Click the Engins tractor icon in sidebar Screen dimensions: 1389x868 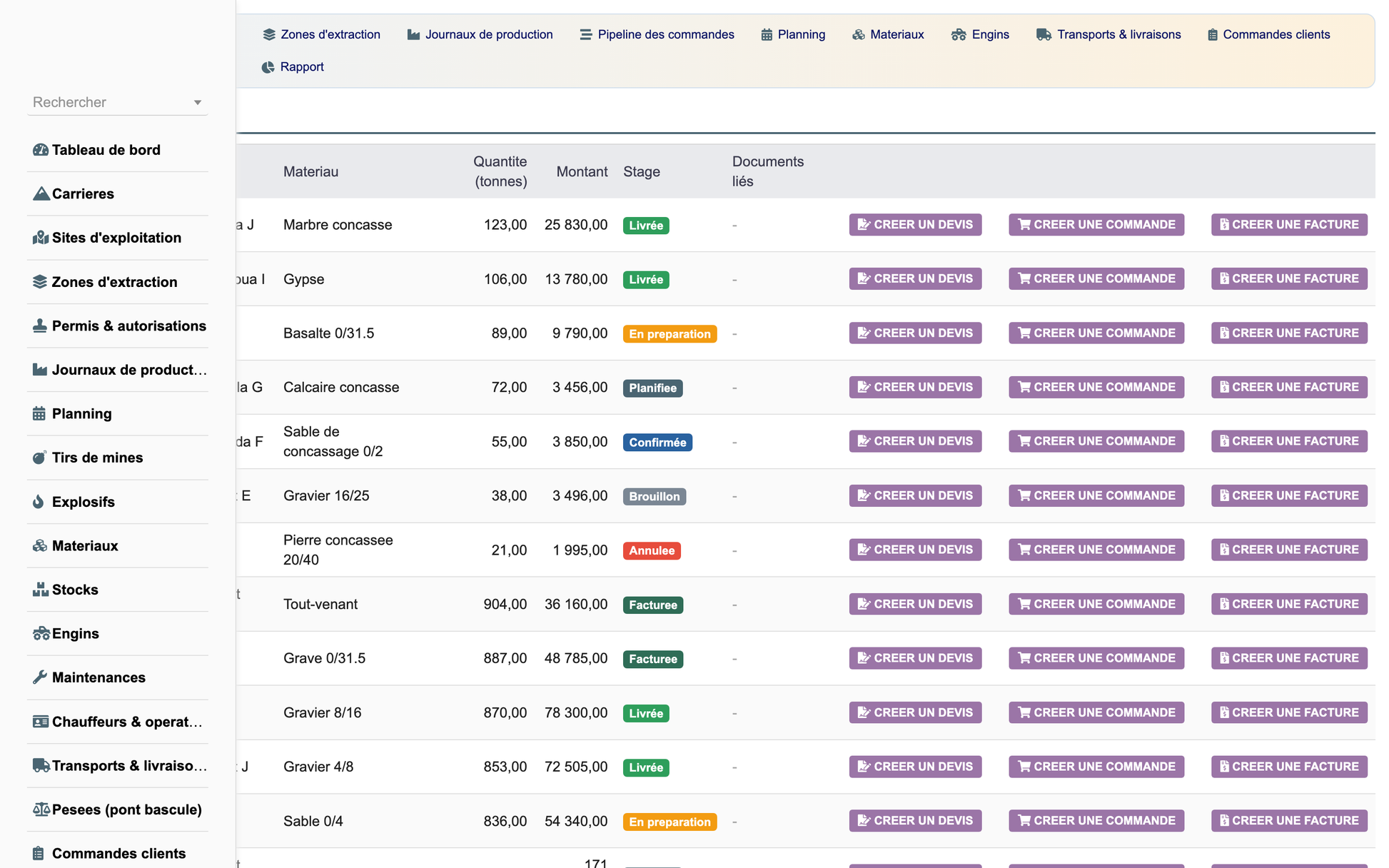41,633
